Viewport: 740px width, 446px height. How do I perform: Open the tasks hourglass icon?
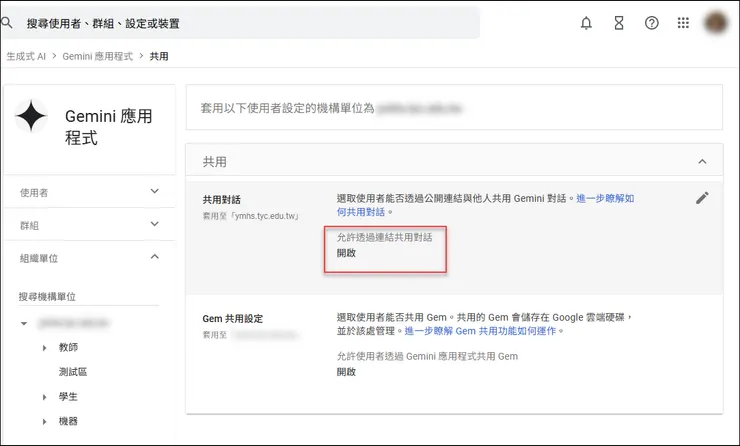pos(619,23)
